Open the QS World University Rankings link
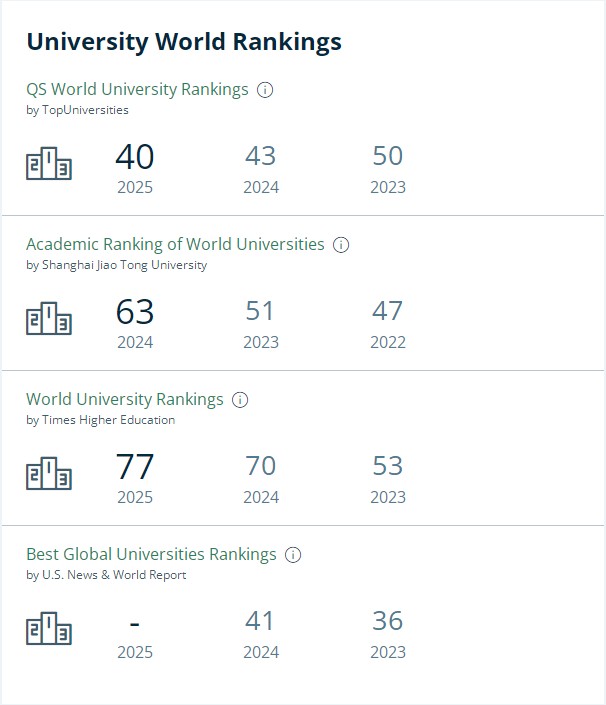This screenshot has width=606, height=705. pyautogui.click(x=137, y=89)
